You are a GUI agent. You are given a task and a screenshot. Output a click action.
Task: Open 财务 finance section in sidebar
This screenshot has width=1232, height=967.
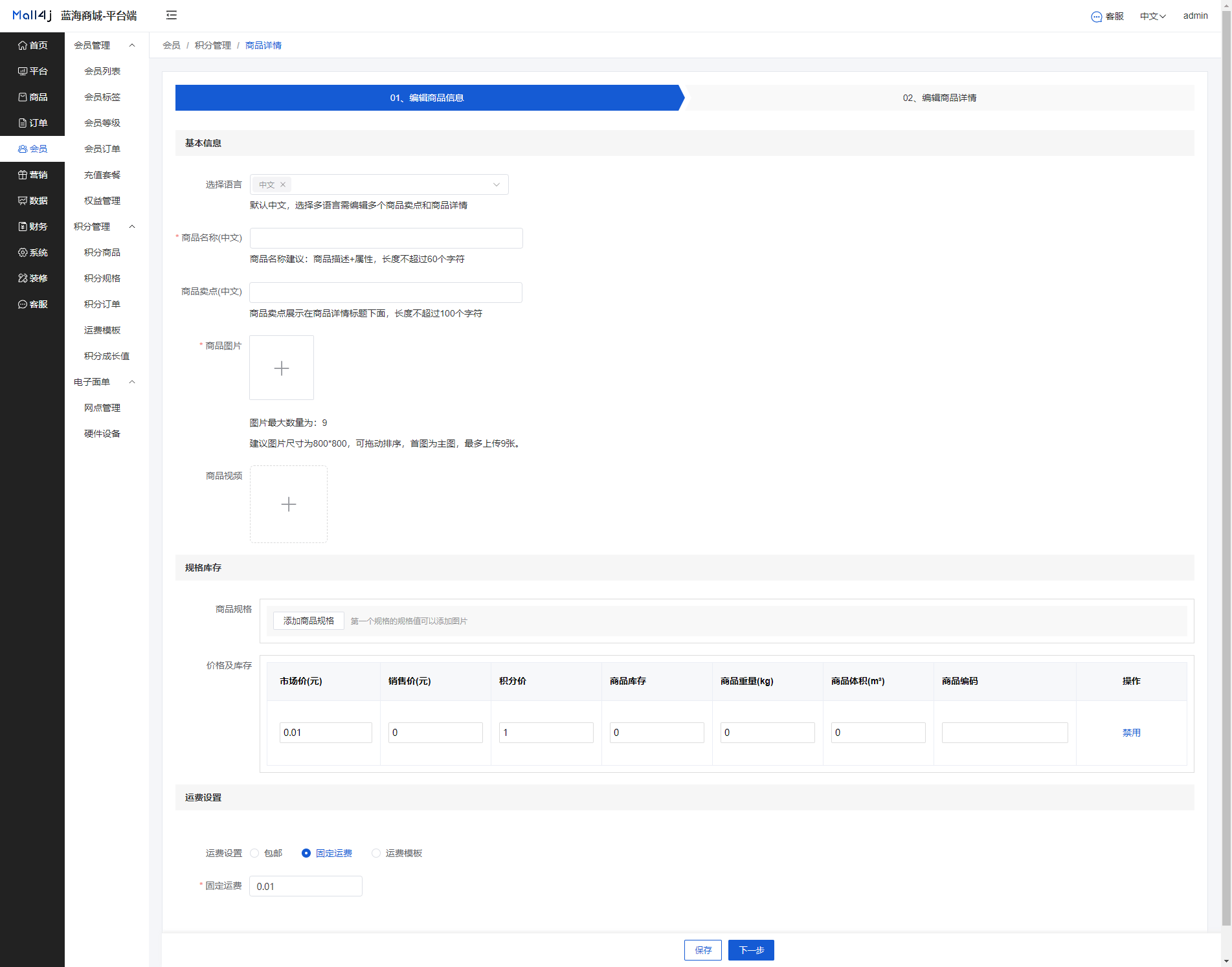32,227
